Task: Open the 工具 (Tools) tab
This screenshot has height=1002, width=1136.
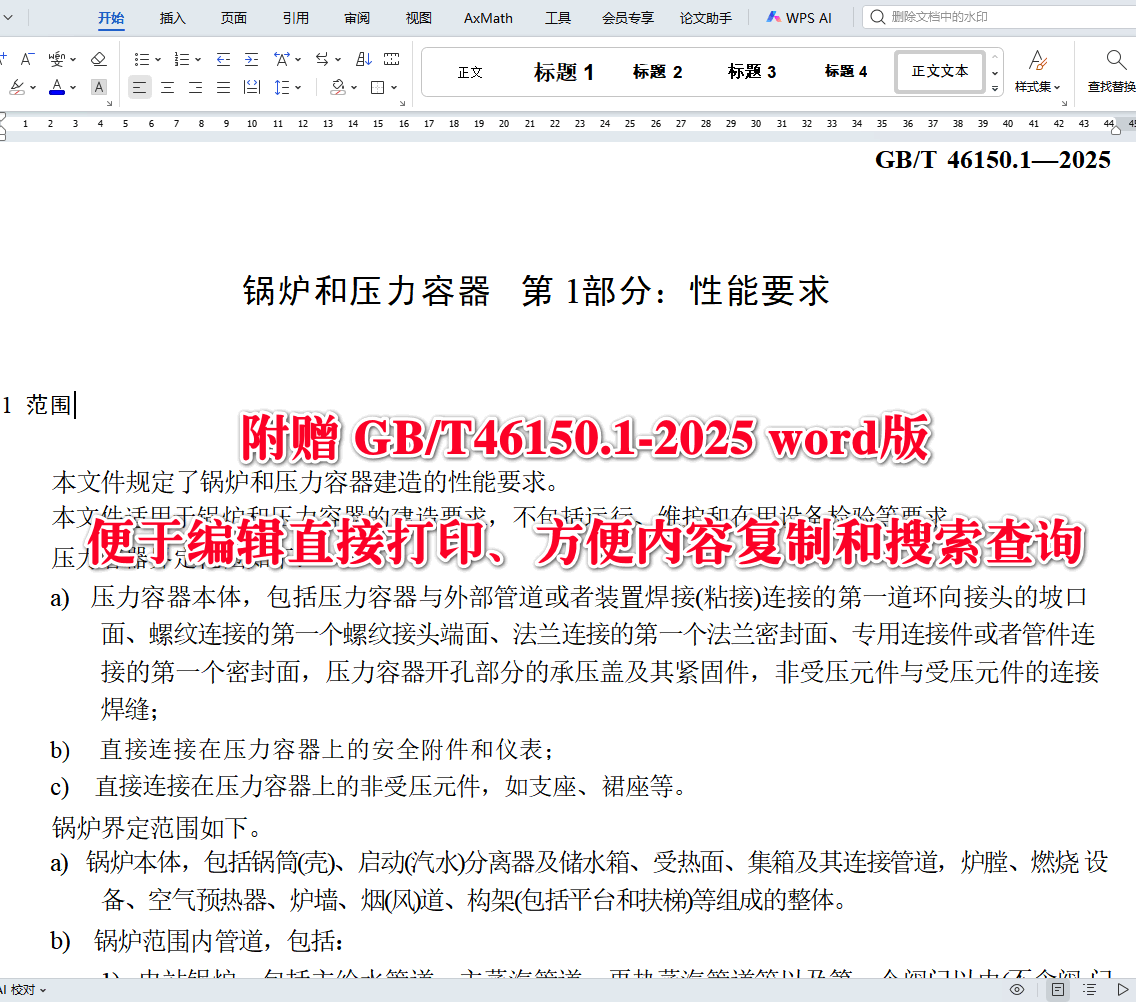Action: [x=558, y=18]
